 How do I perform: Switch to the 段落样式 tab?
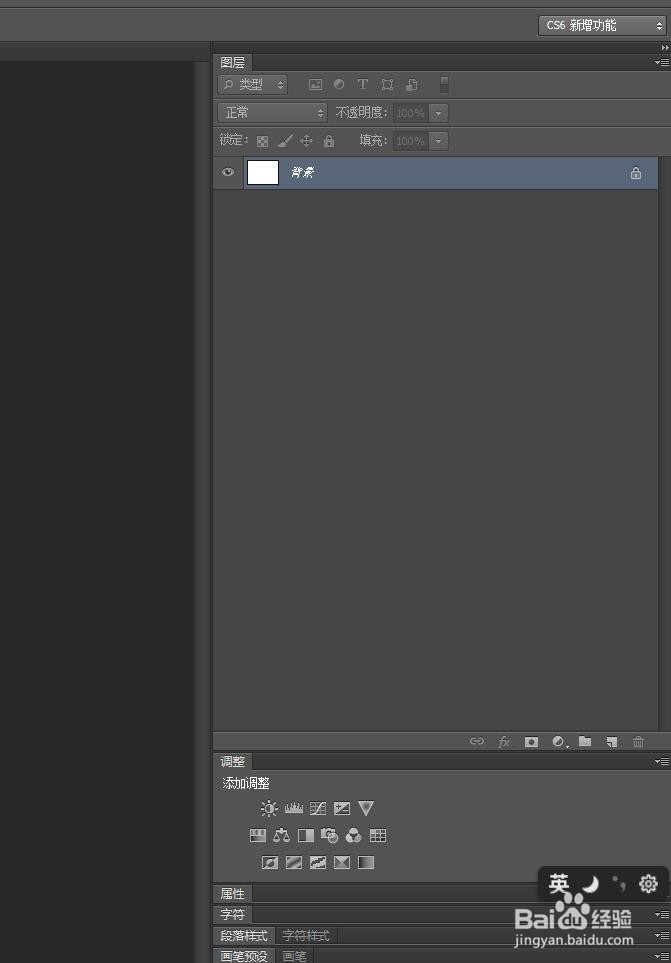pyautogui.click(x=244, y=935)
